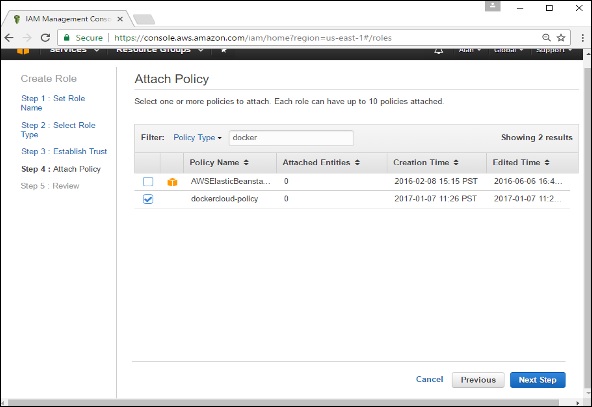Click the Next Step button
The image size is (592, 407).
pos(538,380)
